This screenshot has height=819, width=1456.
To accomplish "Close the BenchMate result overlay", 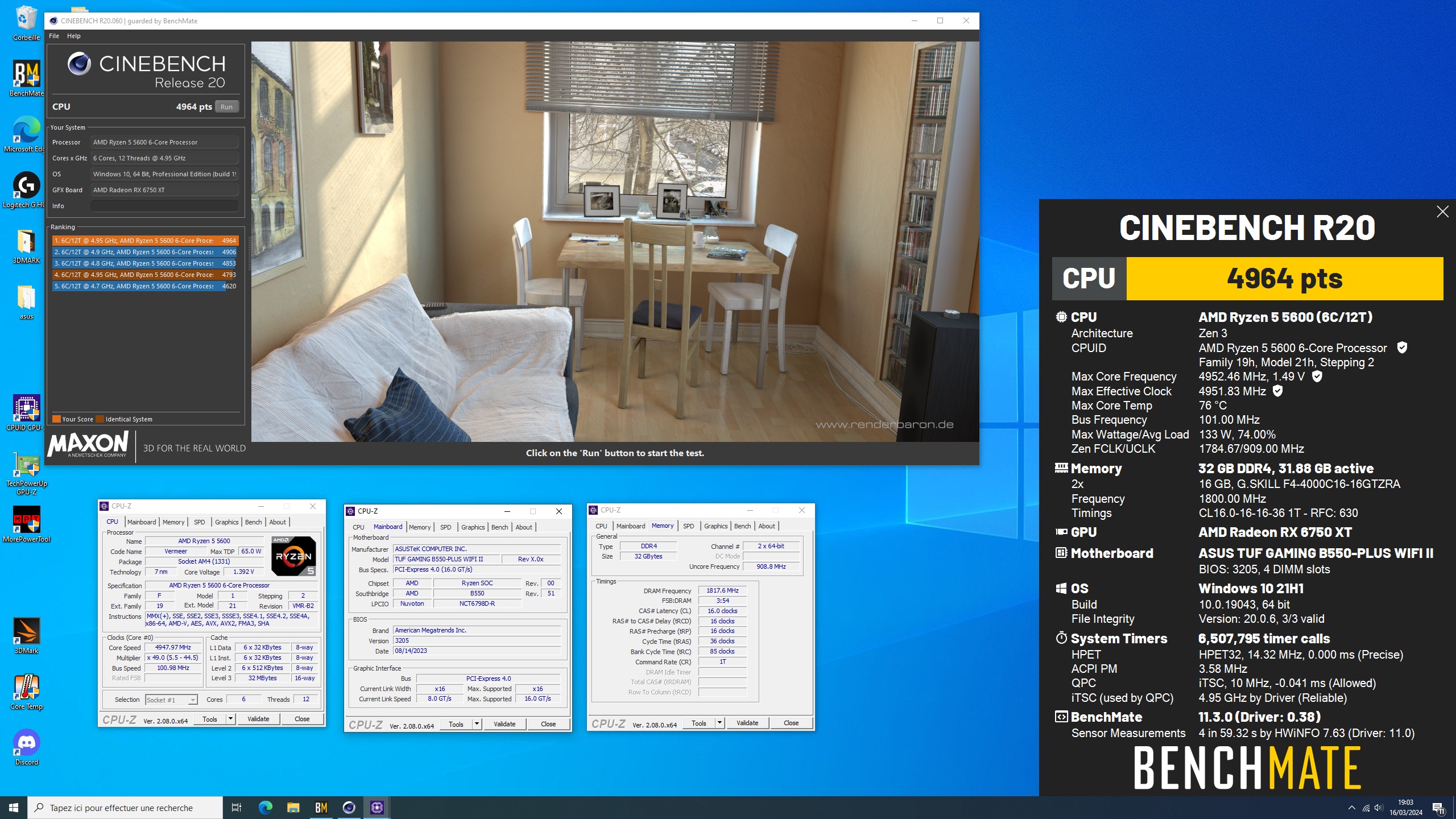I will (1442, 212).
